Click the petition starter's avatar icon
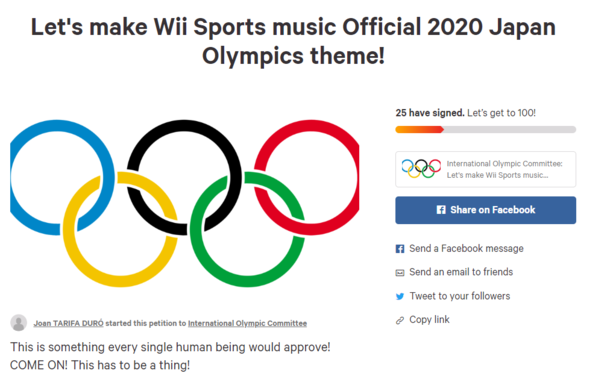 pyautogui.click(x=19, y=323)
